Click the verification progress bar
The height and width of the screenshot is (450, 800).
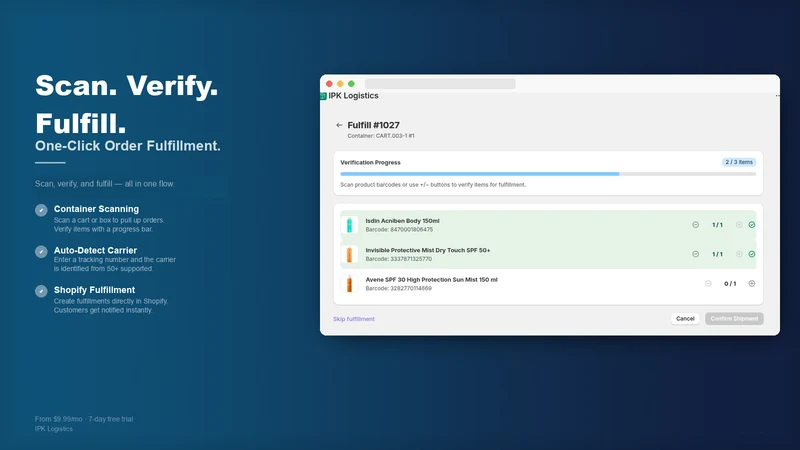coord(548,174)
